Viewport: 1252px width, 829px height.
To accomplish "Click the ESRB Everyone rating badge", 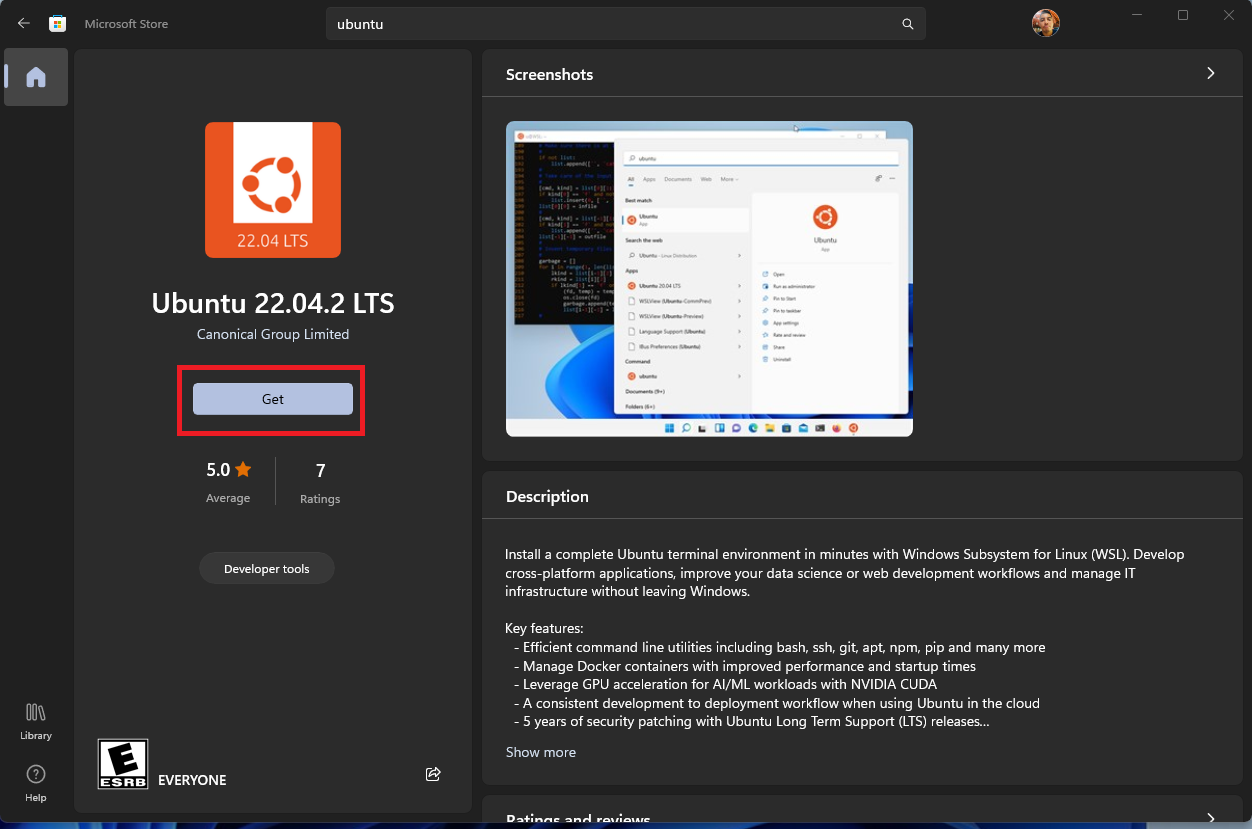I will (123, 764).
